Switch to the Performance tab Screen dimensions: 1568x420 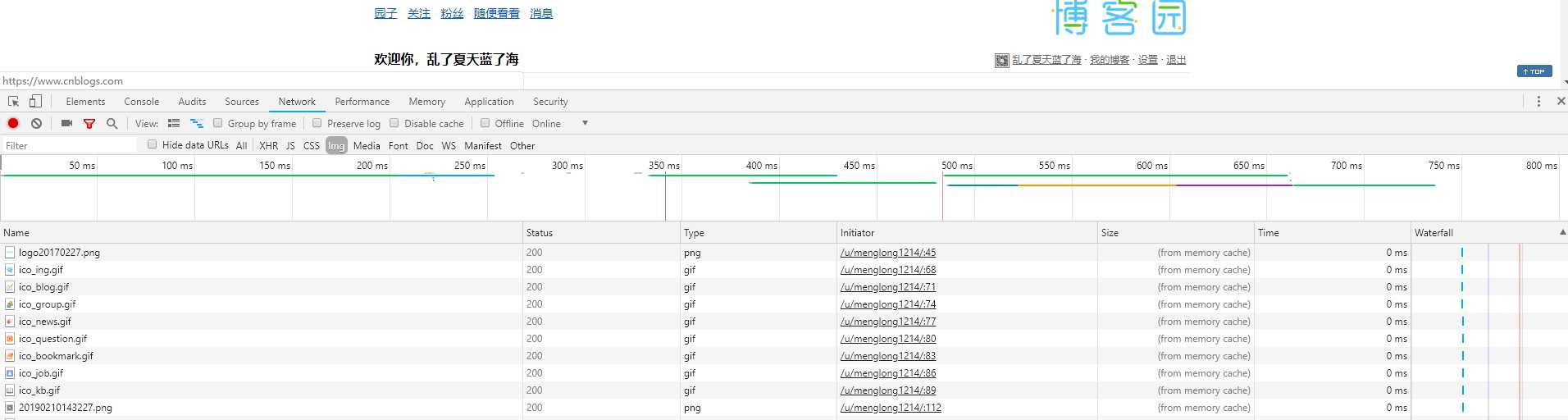point(362,102)
